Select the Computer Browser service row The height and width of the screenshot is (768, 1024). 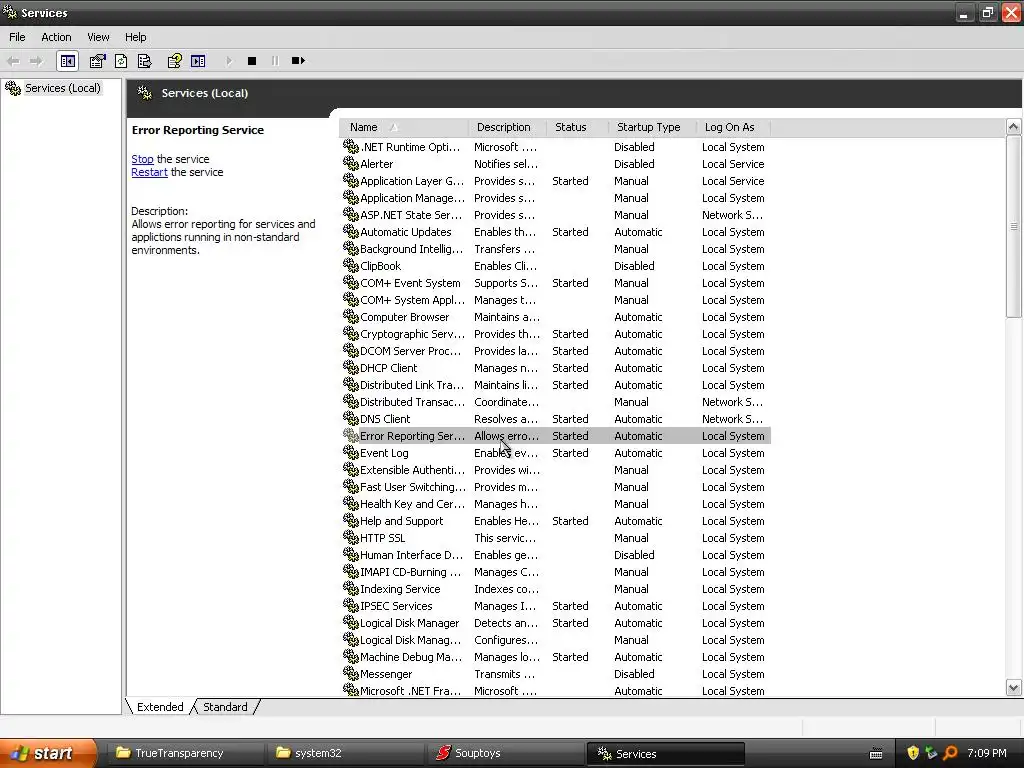tap(556, 317)
